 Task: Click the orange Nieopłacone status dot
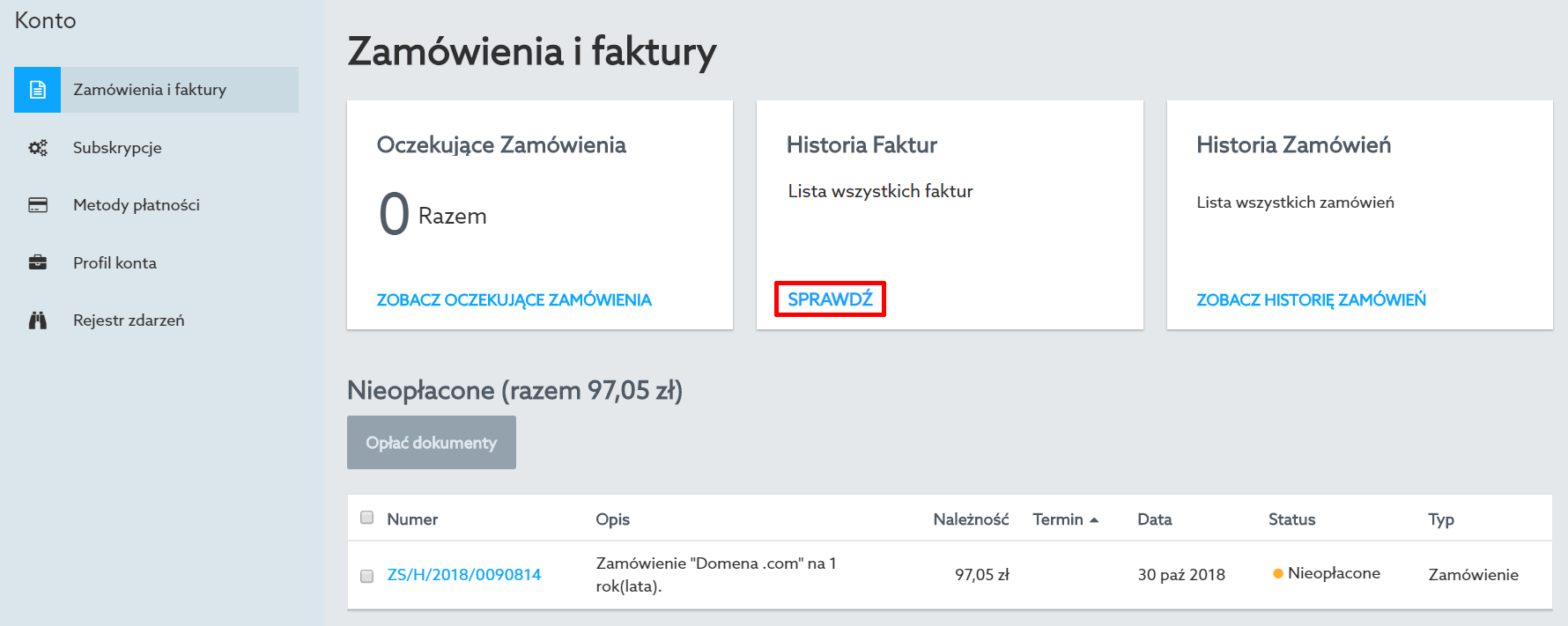(1277, 573)
